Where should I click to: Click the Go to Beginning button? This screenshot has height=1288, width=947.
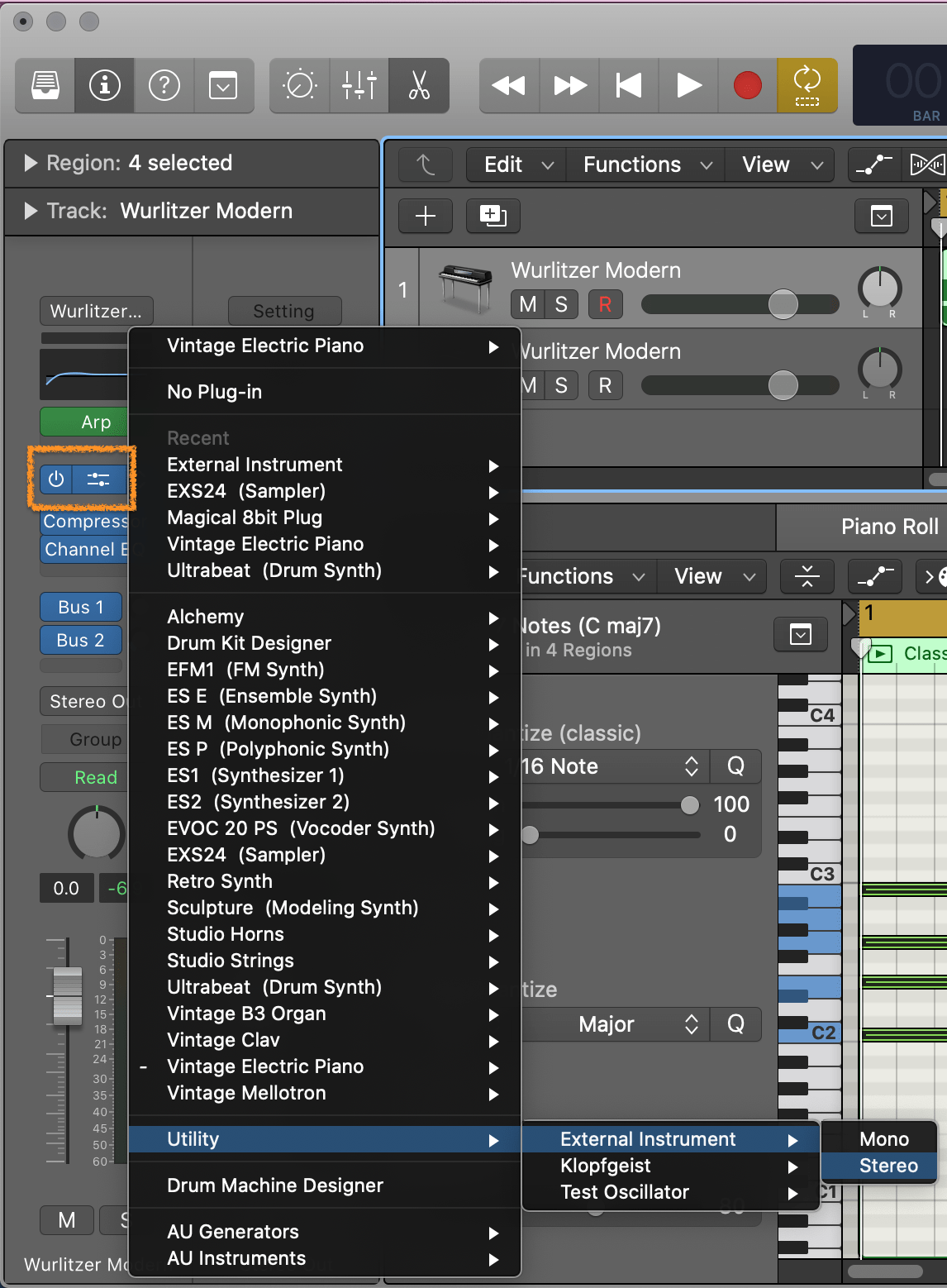pyautogui.click(x=629, y=85)
